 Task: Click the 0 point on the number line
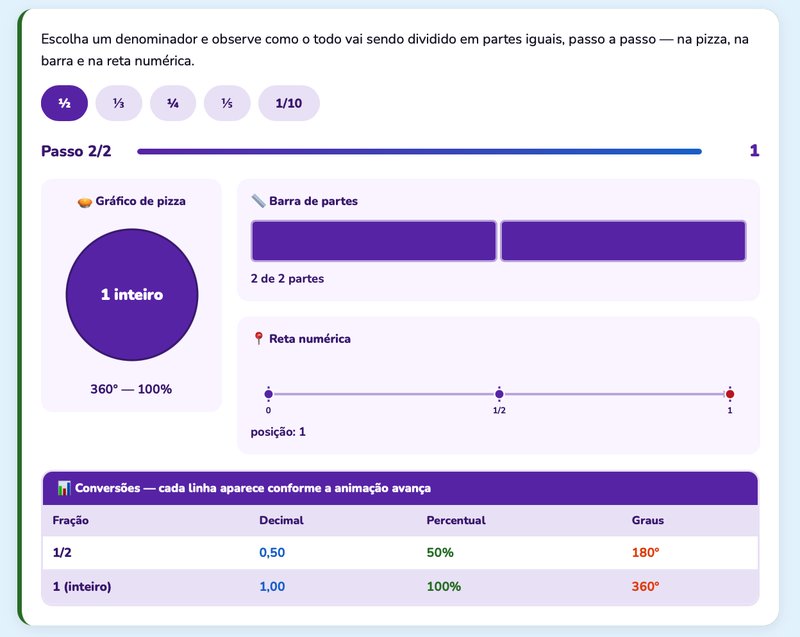268,394
